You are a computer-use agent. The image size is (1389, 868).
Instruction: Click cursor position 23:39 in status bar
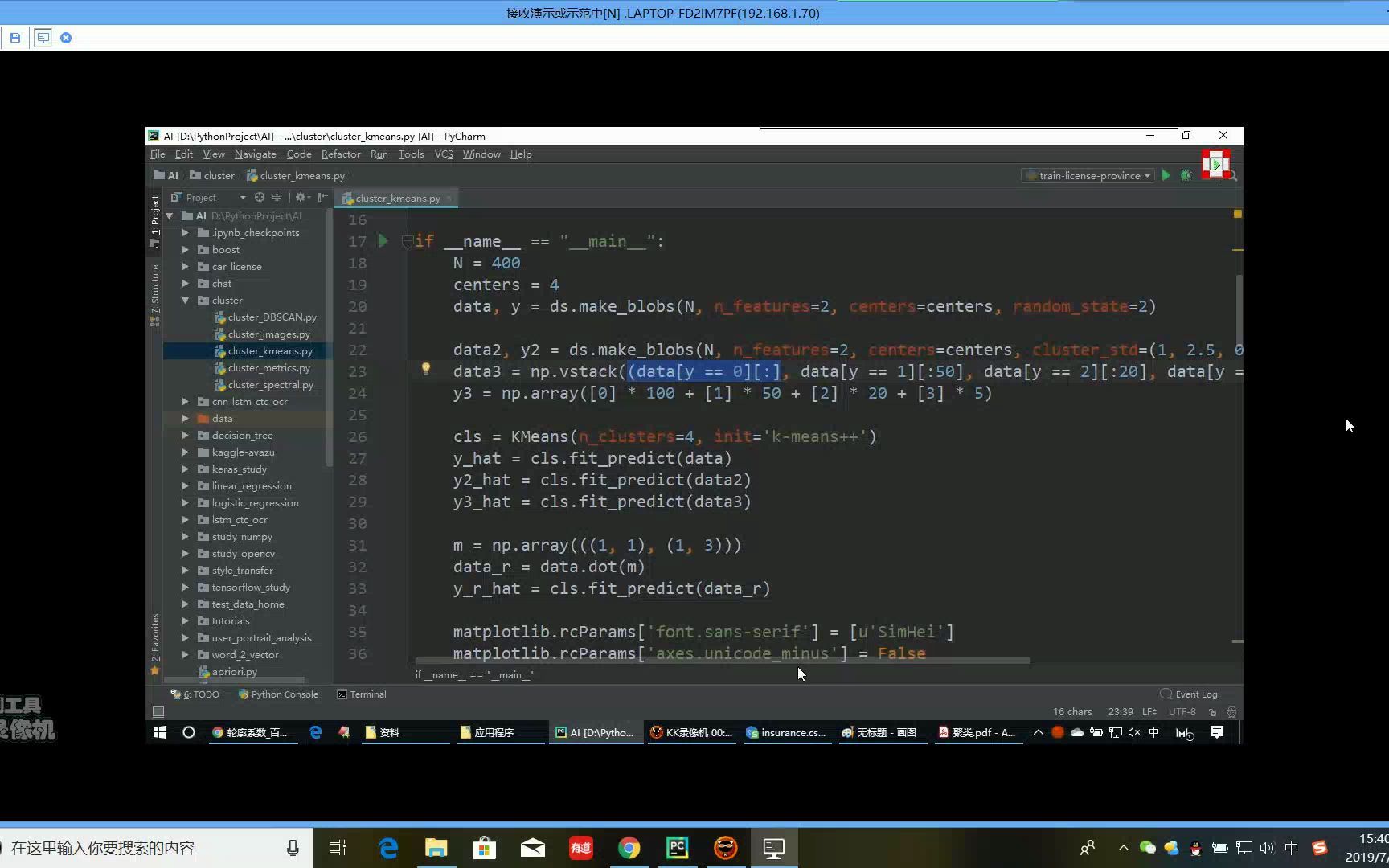click(x=1121, y=712)
